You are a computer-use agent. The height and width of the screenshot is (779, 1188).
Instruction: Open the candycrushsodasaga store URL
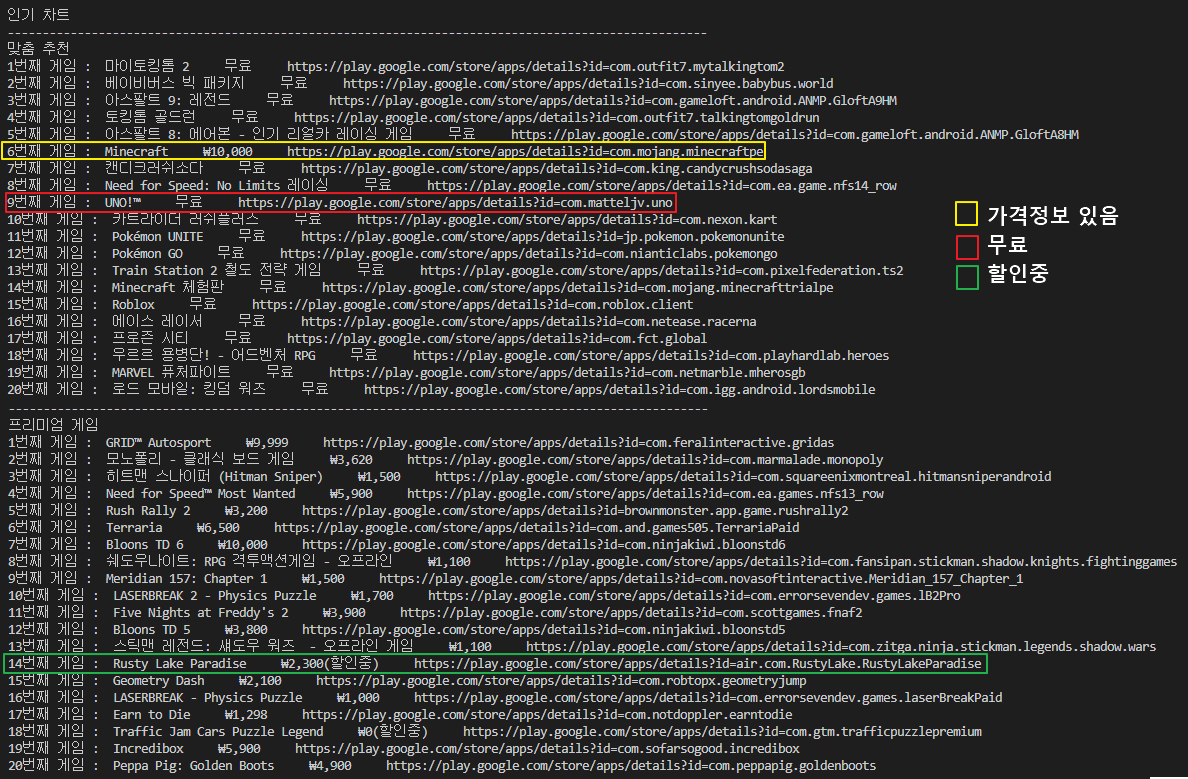pyautogui.click(x=557, y=168)
